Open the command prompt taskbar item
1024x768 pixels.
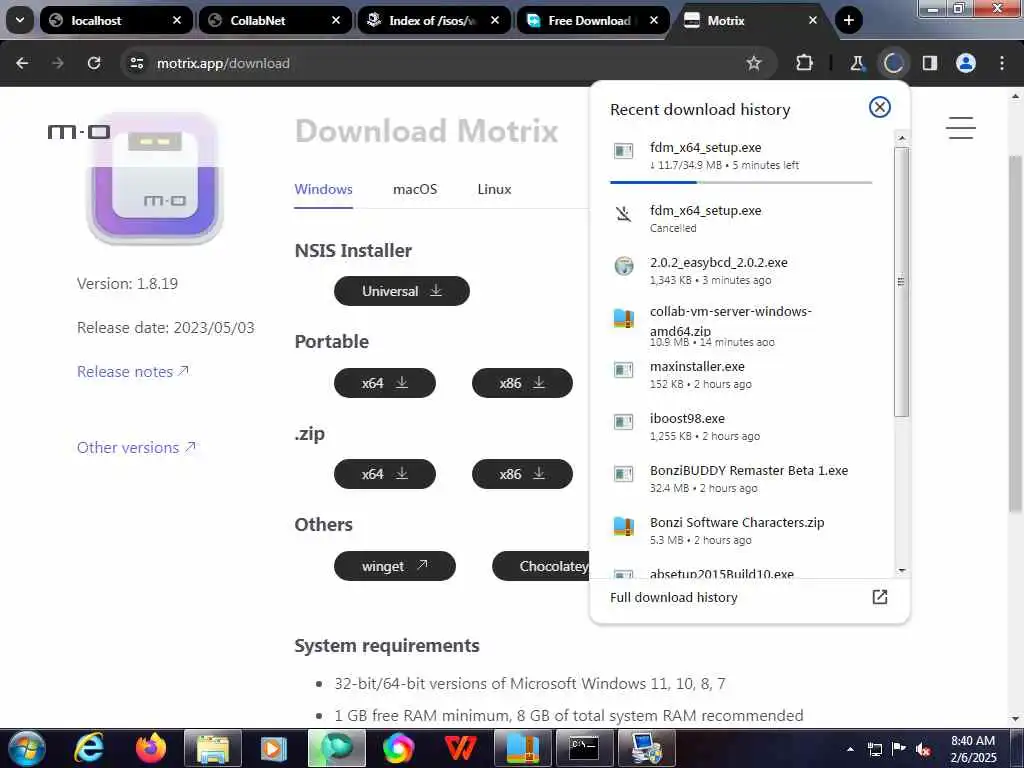pyautogui.click(x=583, y=748)
